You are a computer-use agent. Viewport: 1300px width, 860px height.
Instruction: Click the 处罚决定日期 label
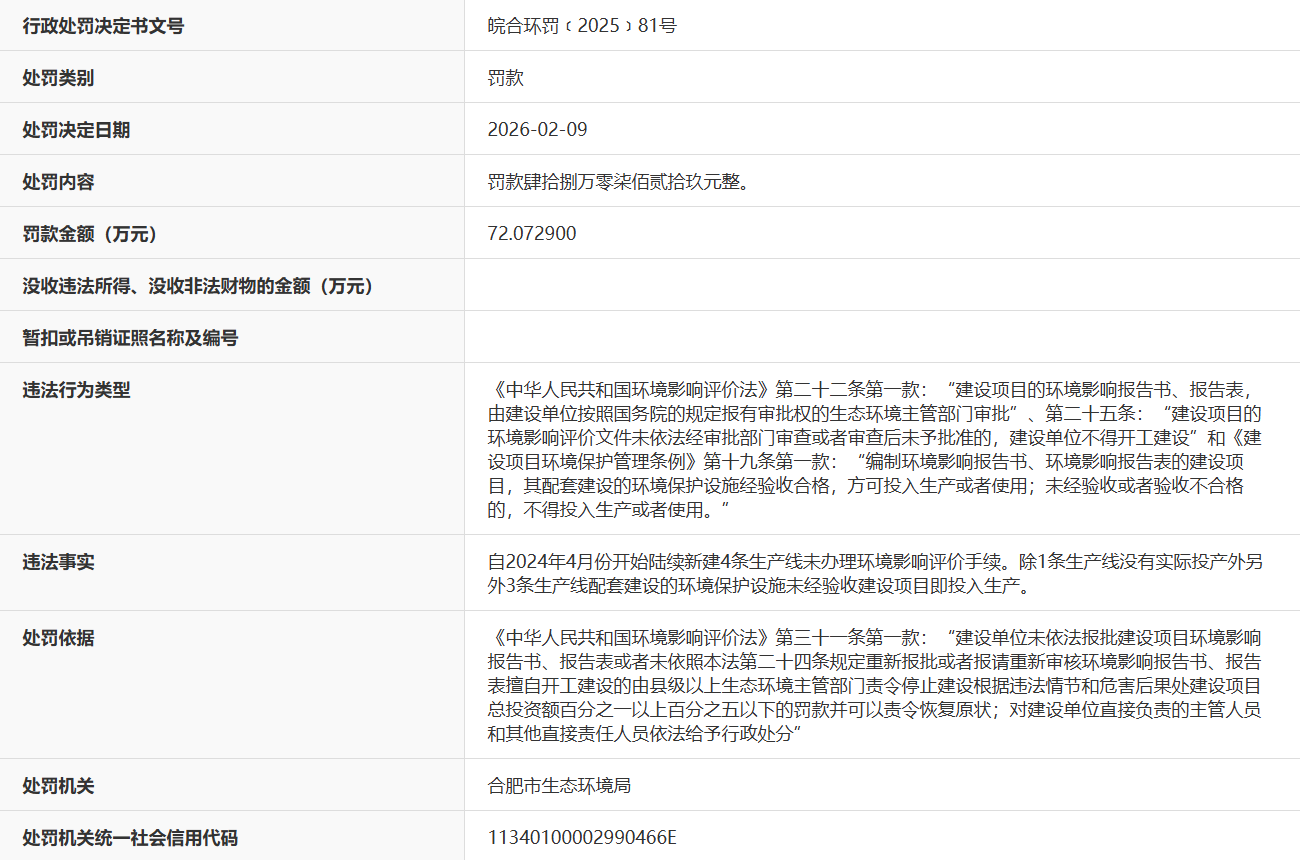(76, 130)
